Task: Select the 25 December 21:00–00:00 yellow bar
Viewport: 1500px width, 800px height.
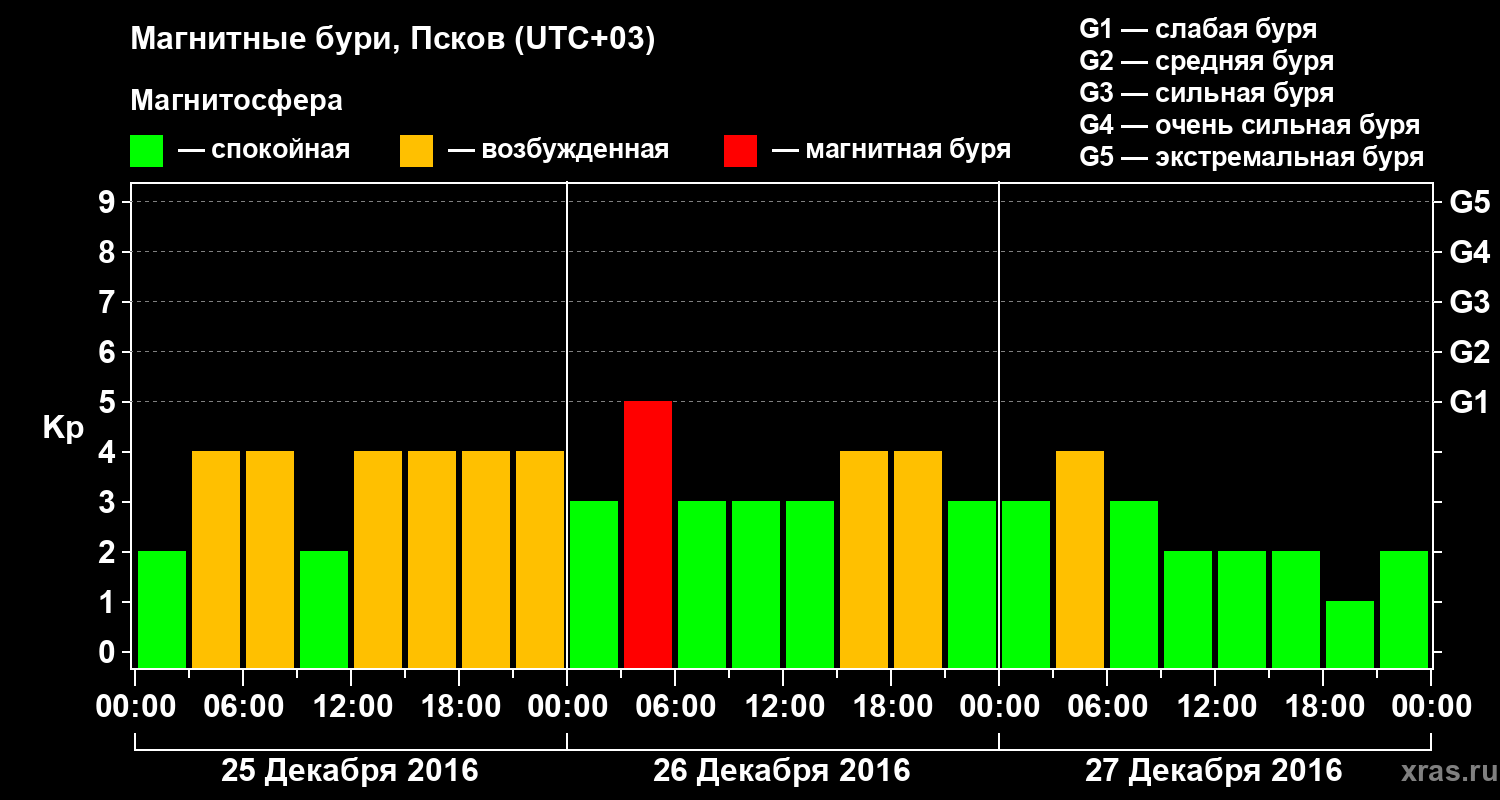Action: (x=540, y=559)
